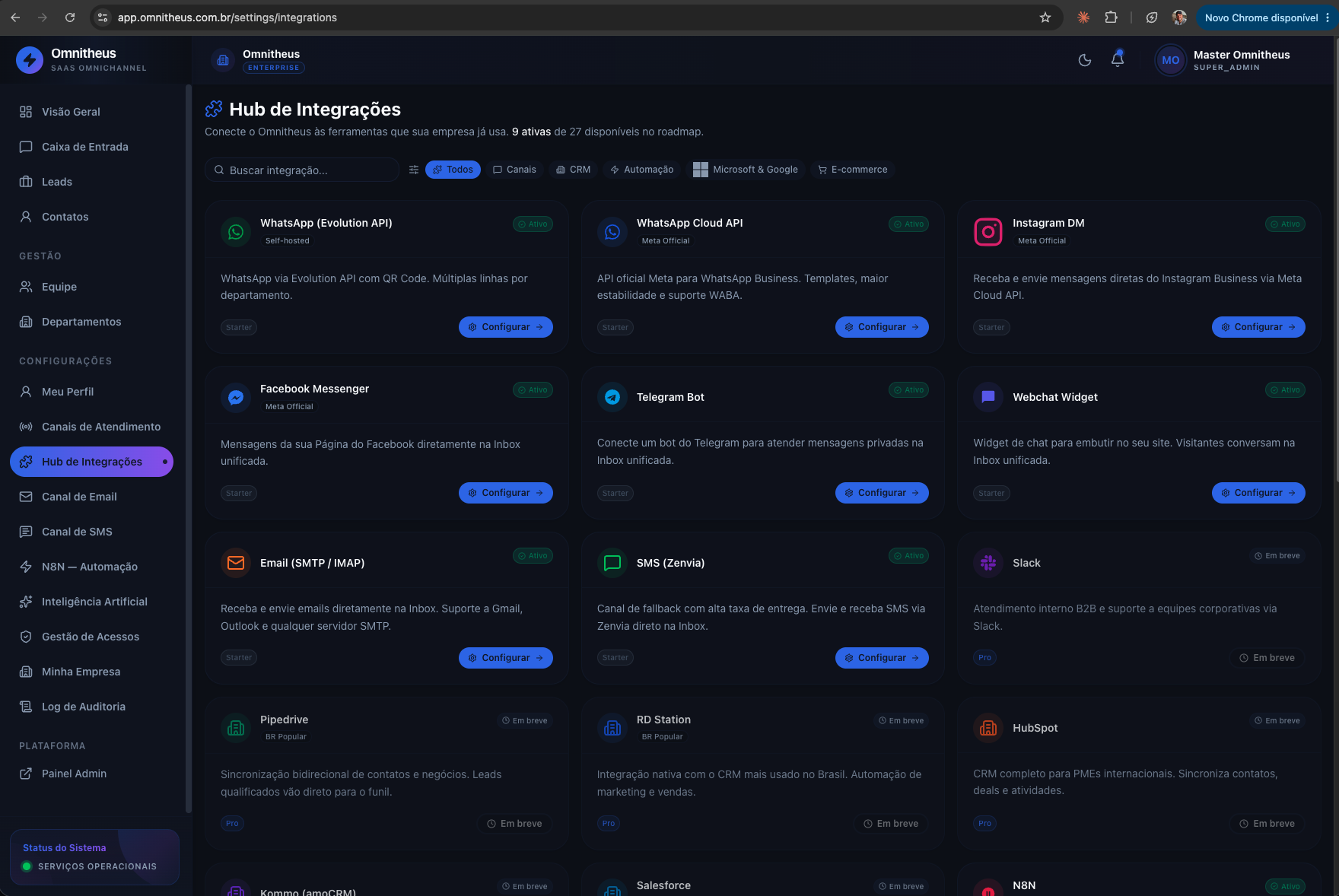Open Log de Auditoria
This screenshot has width=1339, height=896.
pos(91,707)
